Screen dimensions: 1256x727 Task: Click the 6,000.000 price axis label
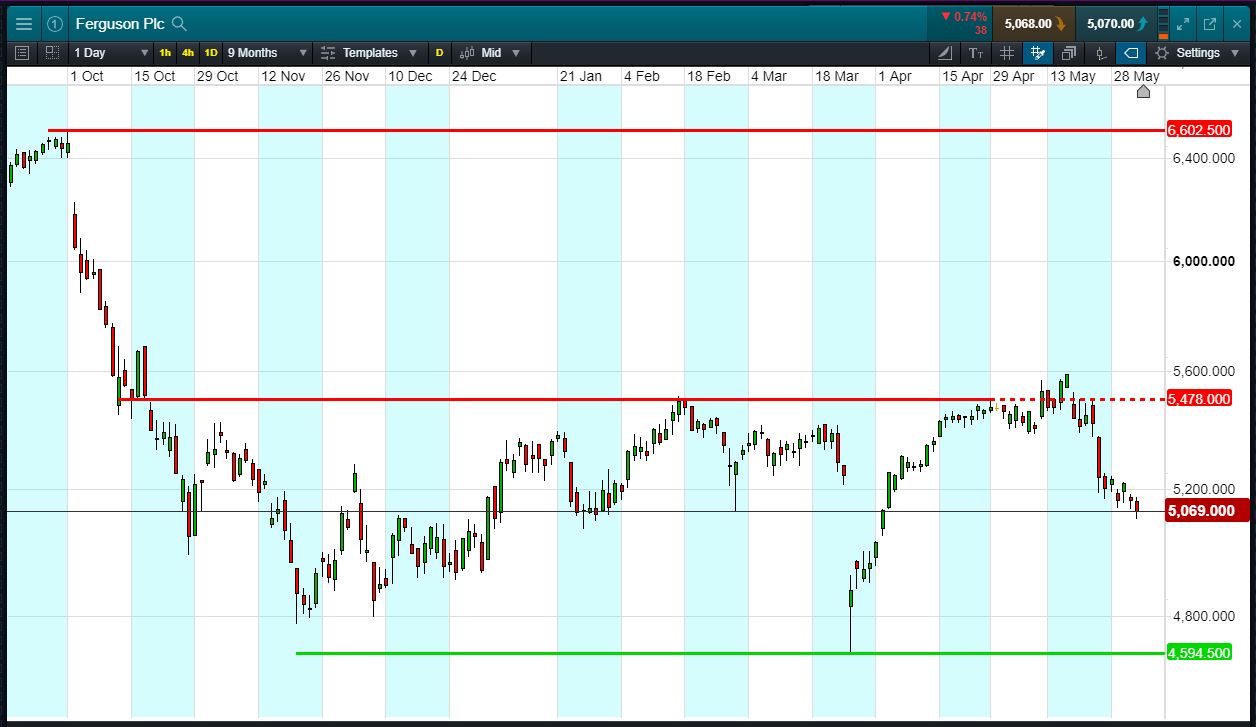(x=1204, y=261)
